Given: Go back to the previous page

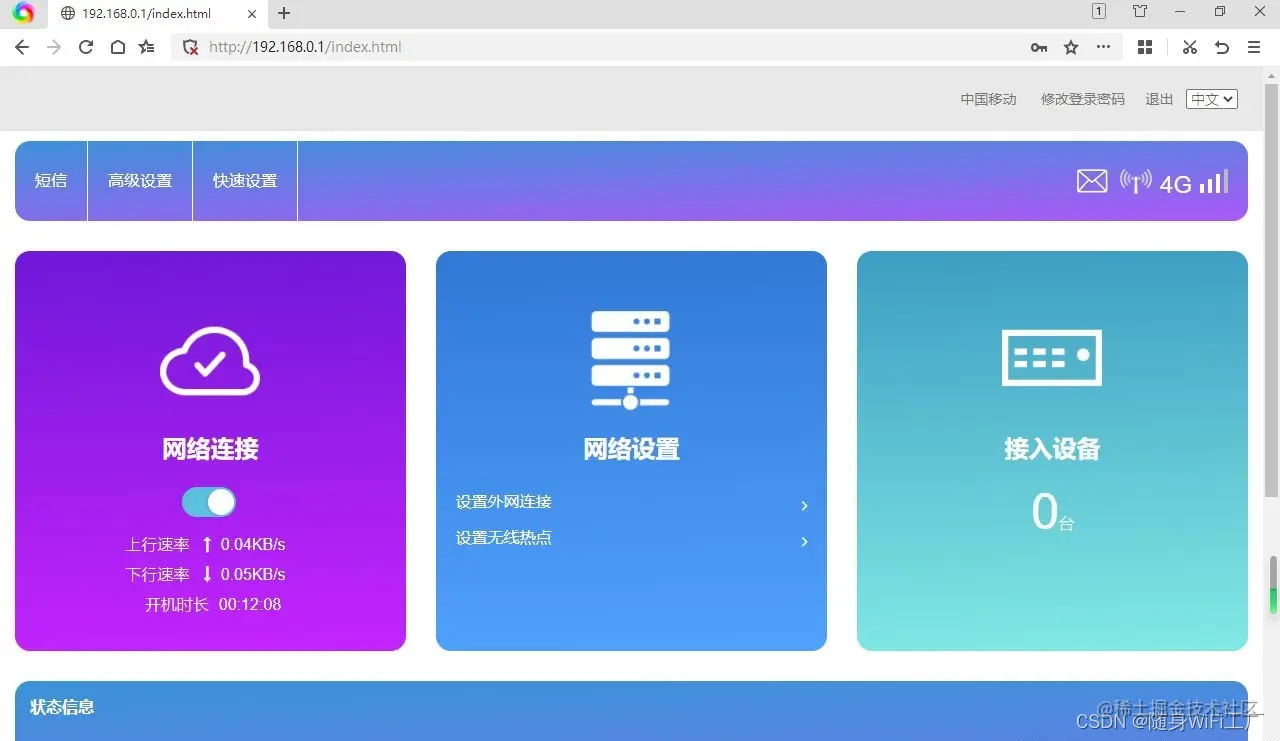Looking at the screenshot, I should (x=22, y=47).
